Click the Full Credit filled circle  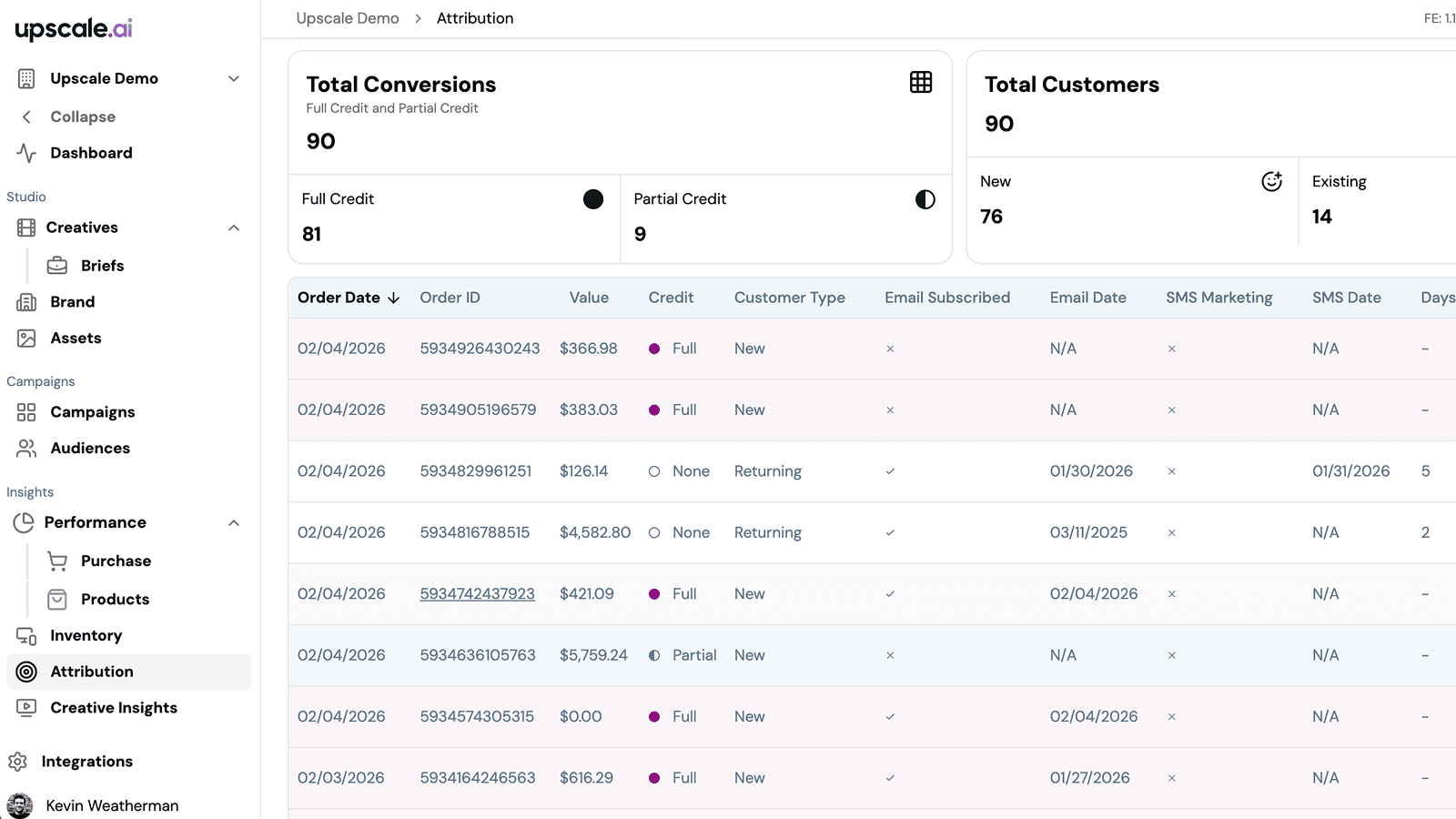coord(593,199)
